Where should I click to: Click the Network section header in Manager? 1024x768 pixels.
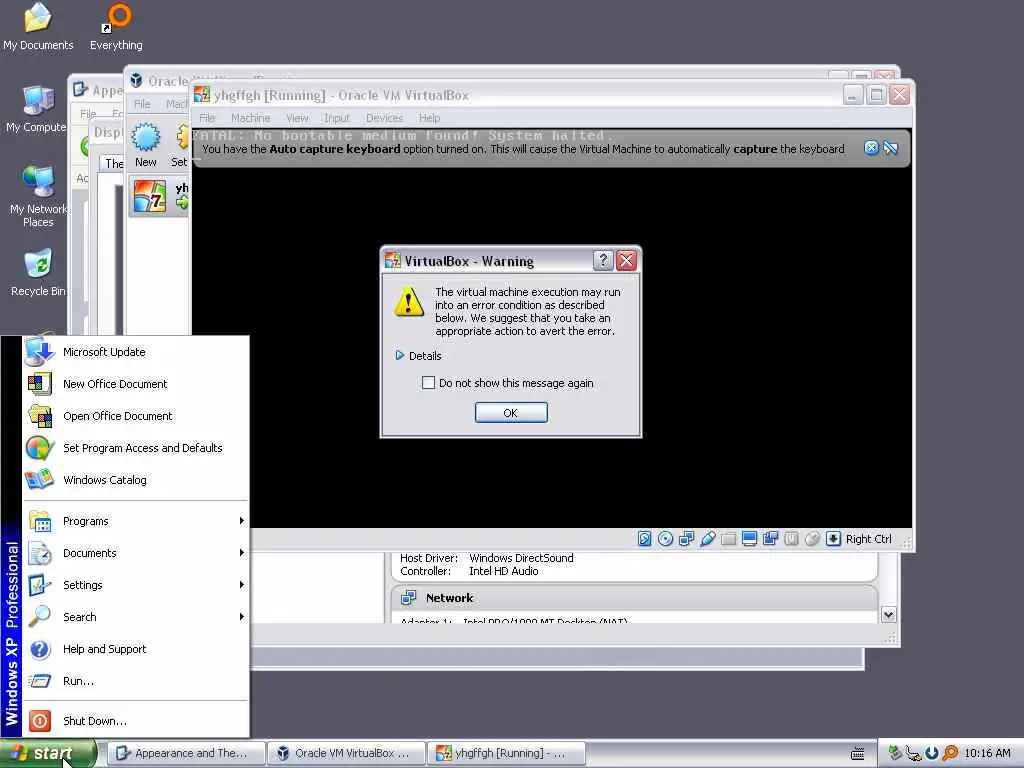449,598
